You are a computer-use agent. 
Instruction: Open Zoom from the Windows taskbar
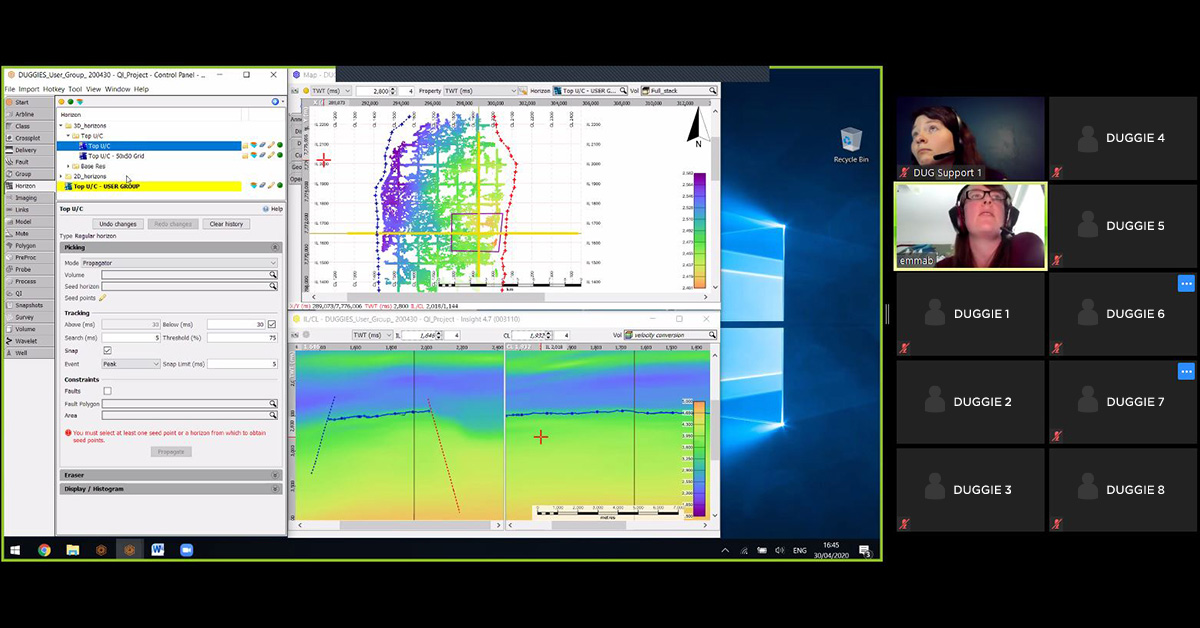tap(186, 550)
